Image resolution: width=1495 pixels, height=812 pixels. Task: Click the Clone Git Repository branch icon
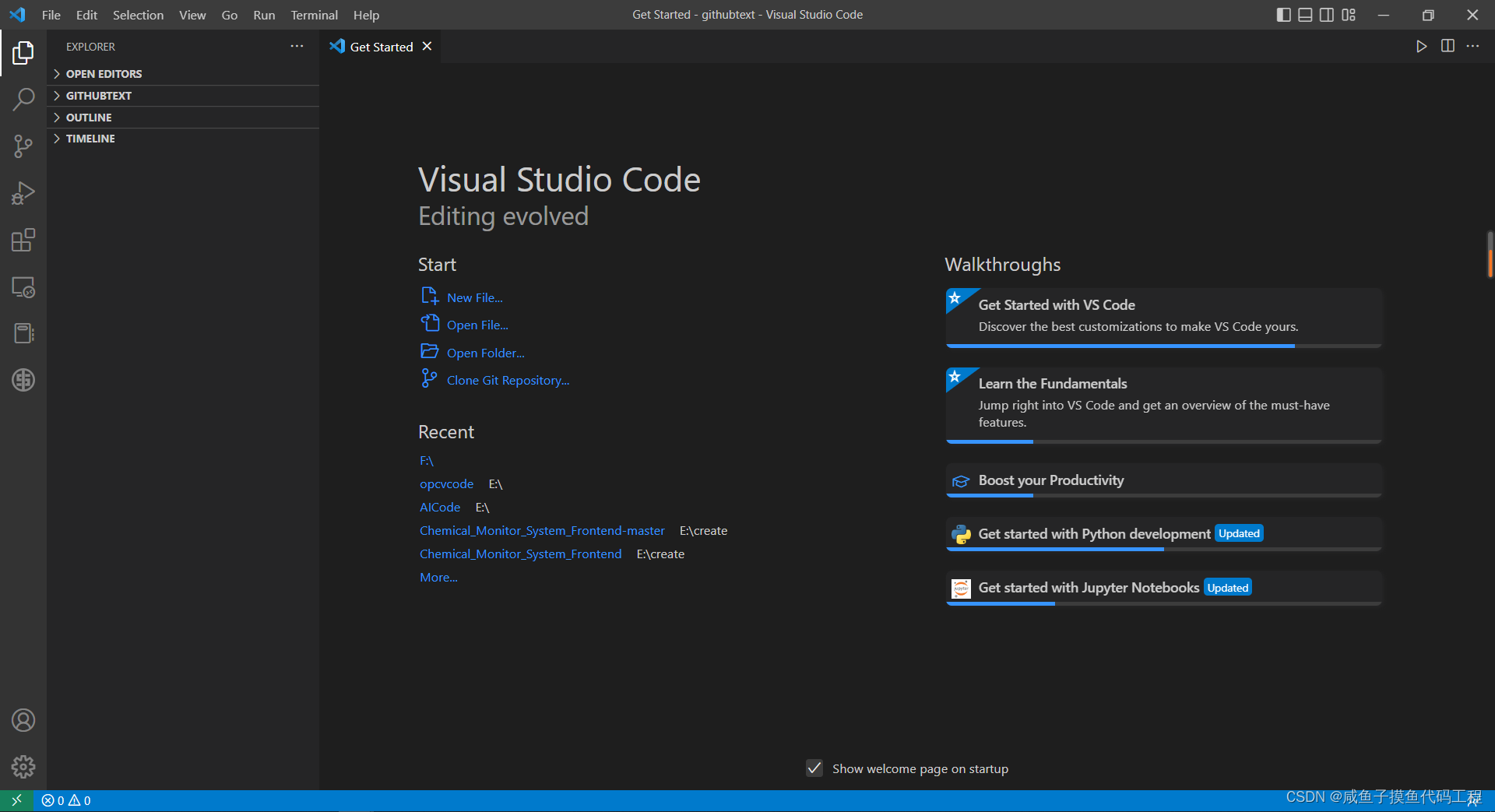(x=429, y=378)
